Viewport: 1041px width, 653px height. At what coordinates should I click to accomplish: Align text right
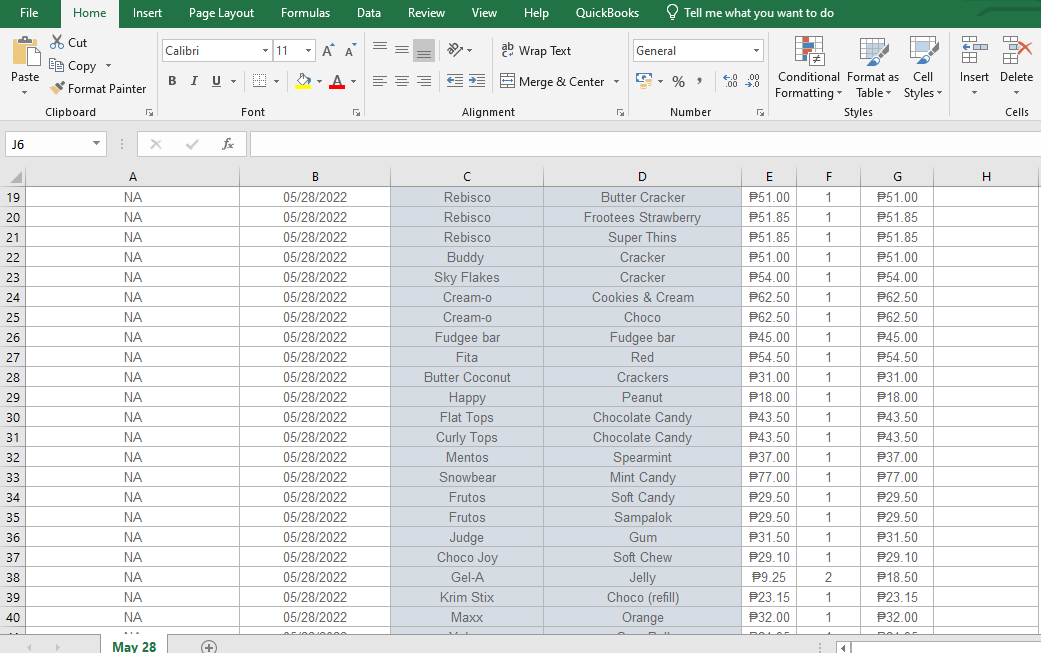424,81
